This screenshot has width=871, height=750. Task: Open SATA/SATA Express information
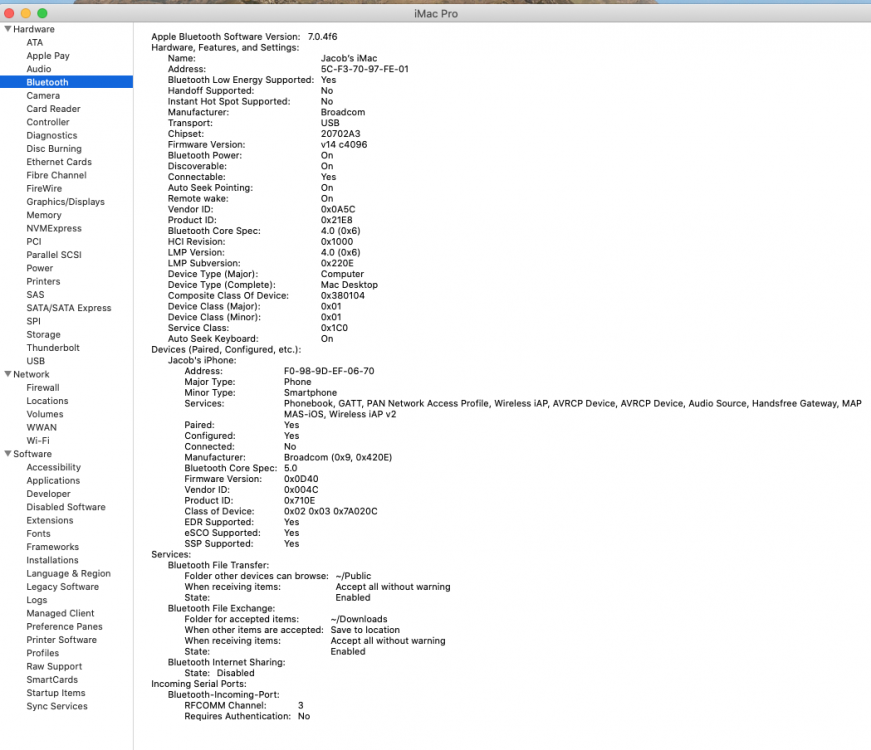69,308
